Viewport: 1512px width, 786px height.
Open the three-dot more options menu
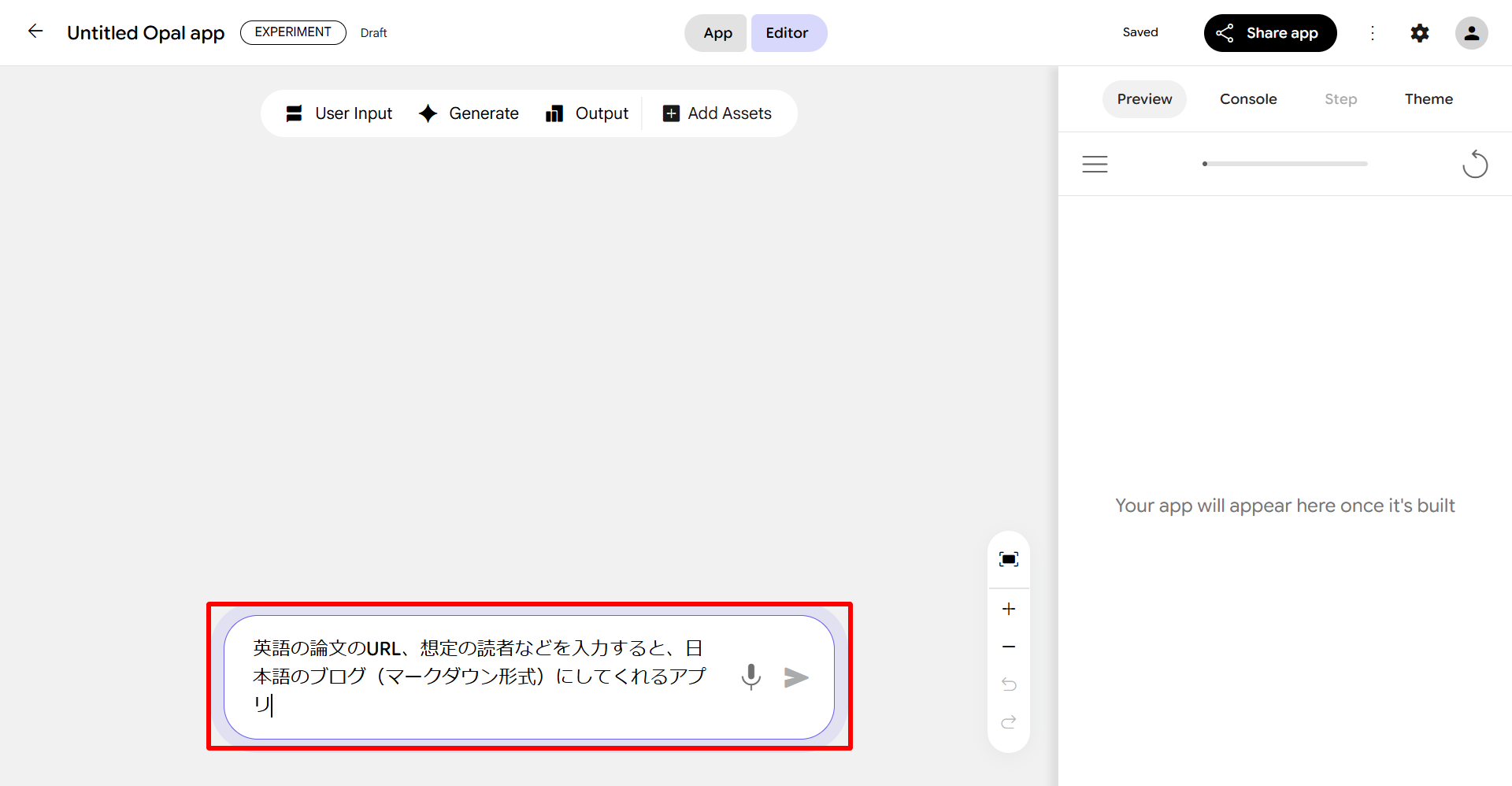coord(1372,33)
